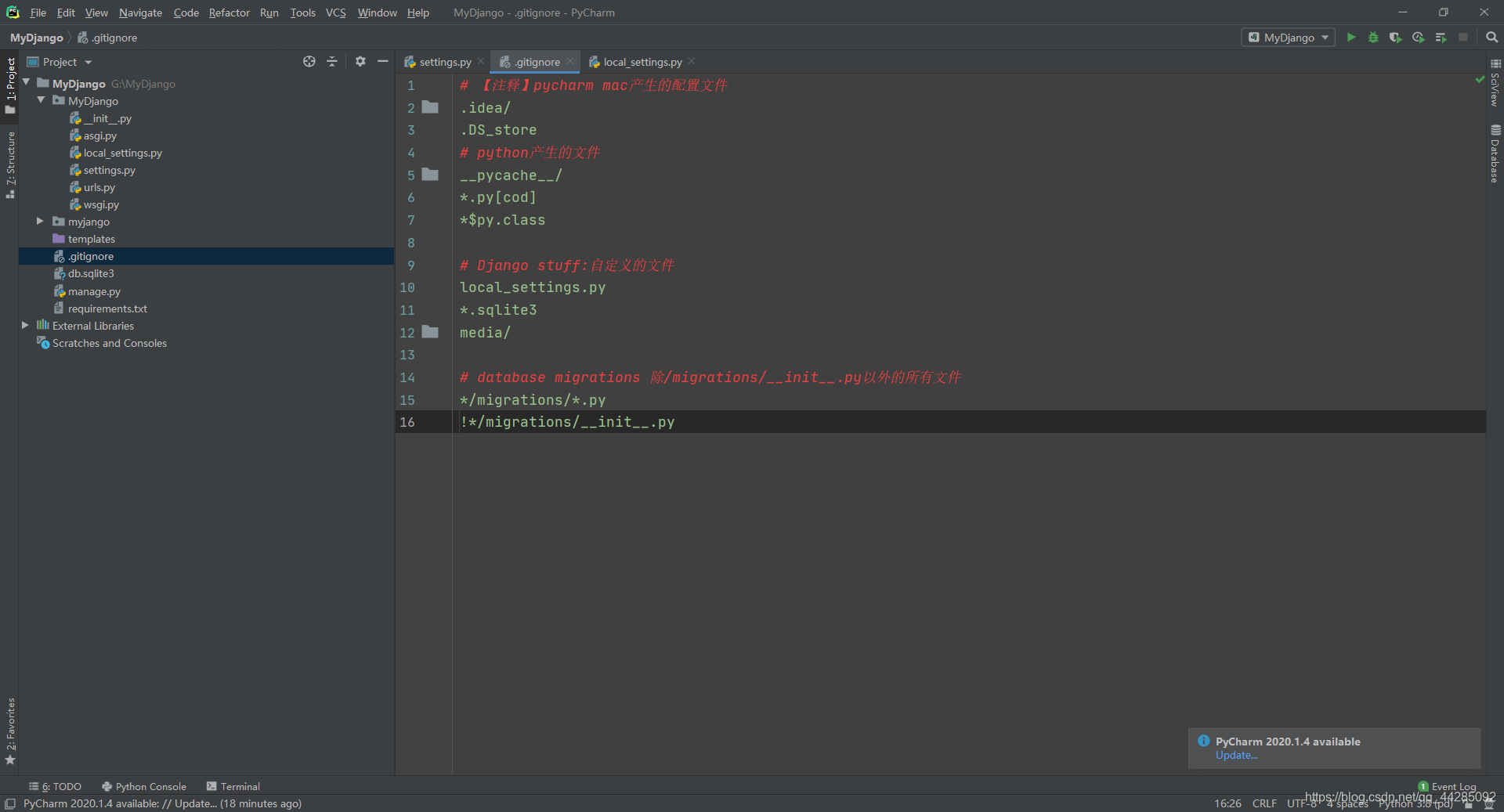1504x812 pixels.
Task: Click the MyDjango breadcrumb in navigation bar
Action: coord(36,38)
